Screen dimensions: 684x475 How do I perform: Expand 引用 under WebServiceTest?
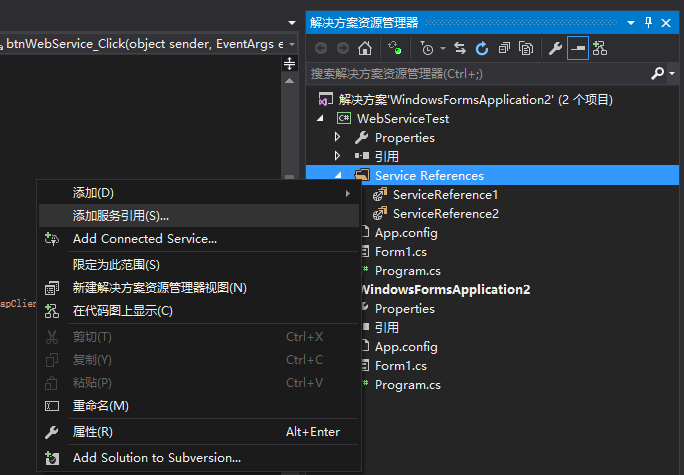[337, 156]
